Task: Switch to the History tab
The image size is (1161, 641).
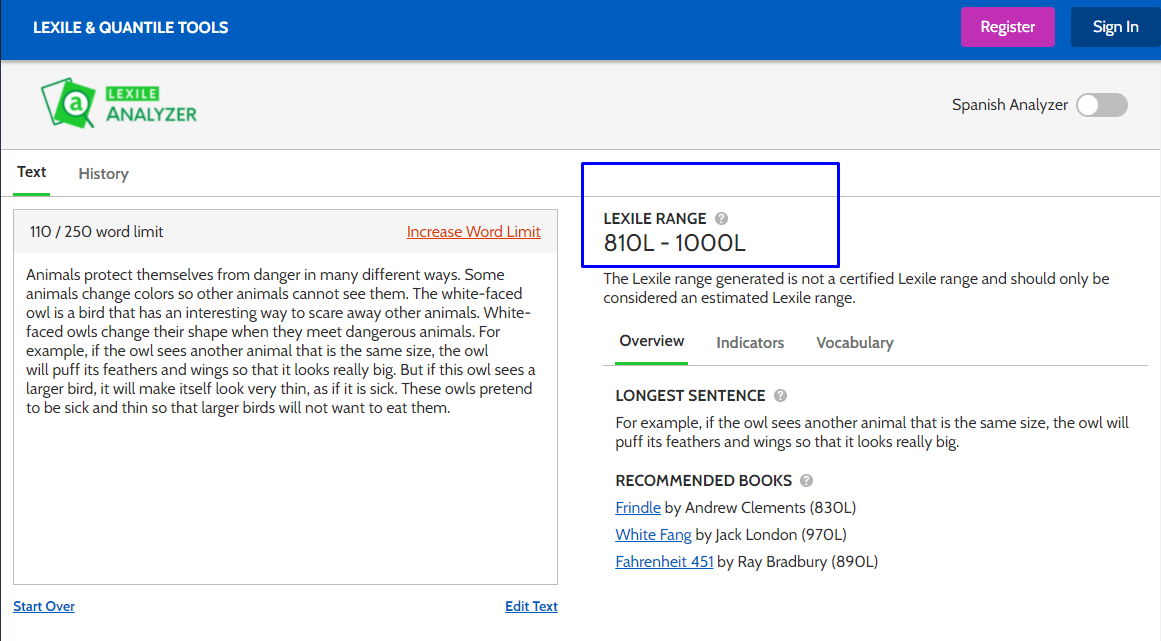Action: tap(103, 174)
